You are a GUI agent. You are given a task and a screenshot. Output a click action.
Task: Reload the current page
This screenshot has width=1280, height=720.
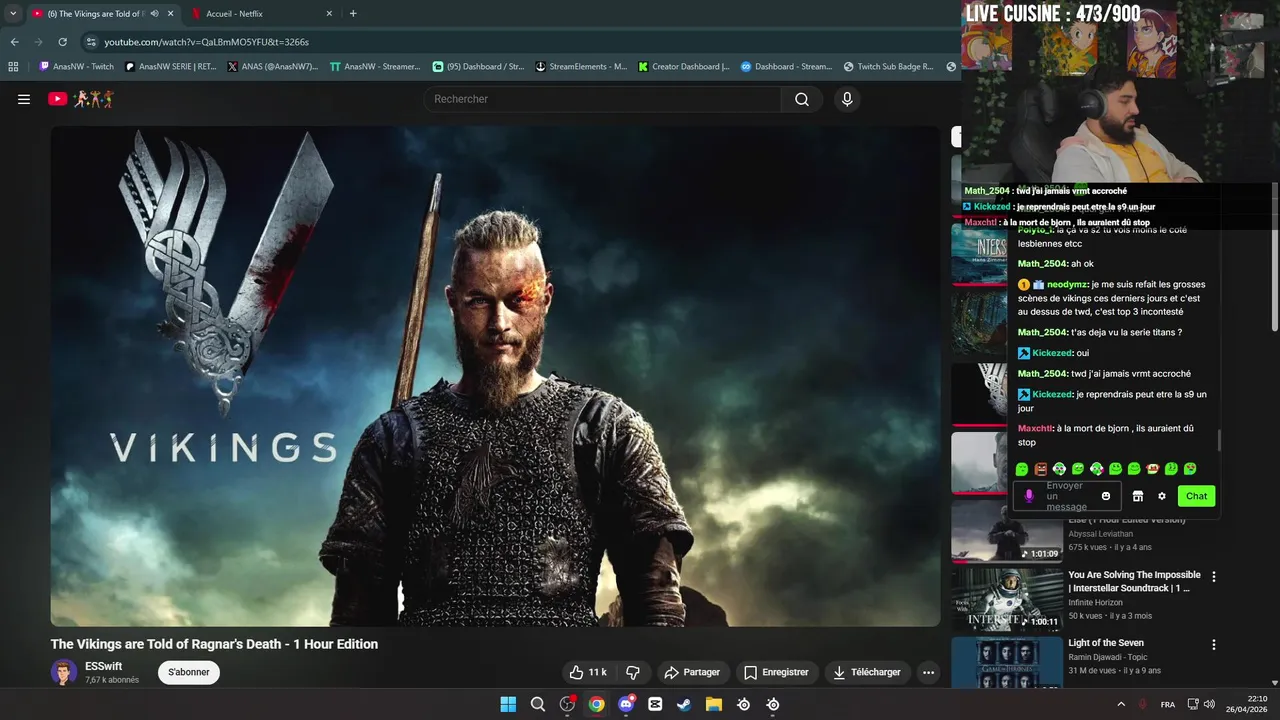click(62, 42)
